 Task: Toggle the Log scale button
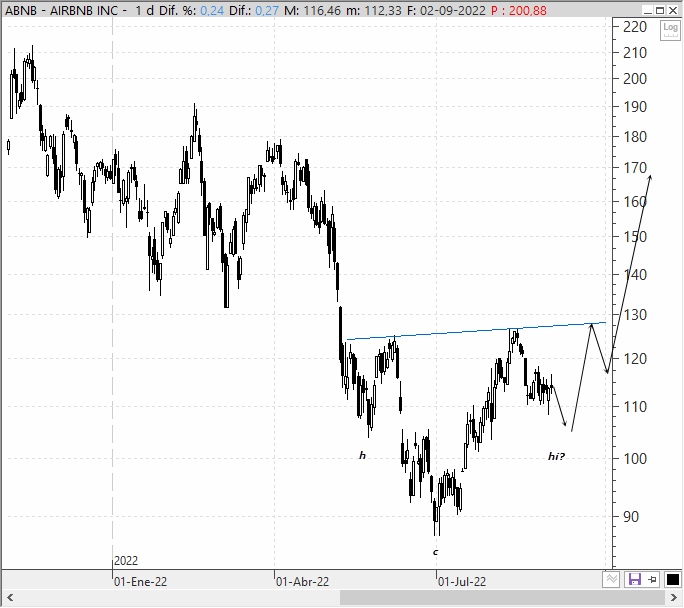(670, 30)
